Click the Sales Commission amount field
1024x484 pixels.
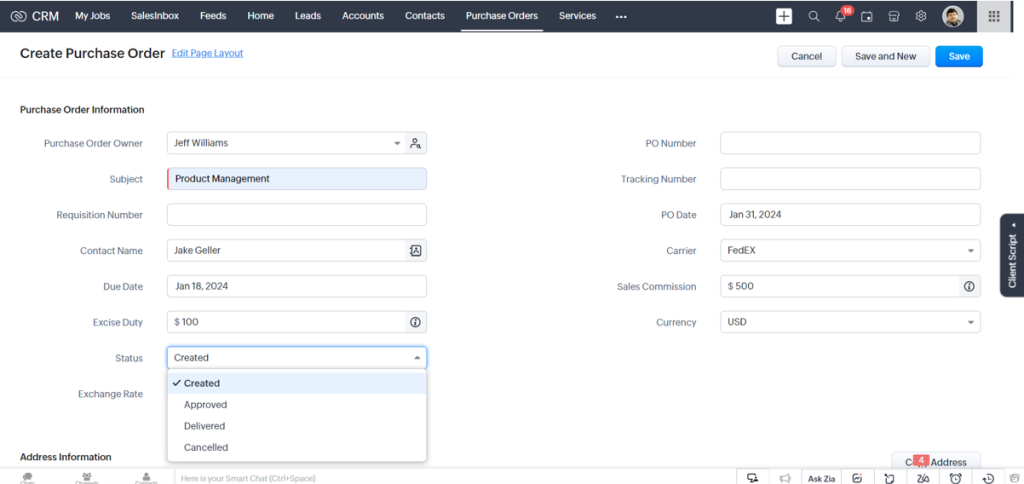[x=840, y=286]
